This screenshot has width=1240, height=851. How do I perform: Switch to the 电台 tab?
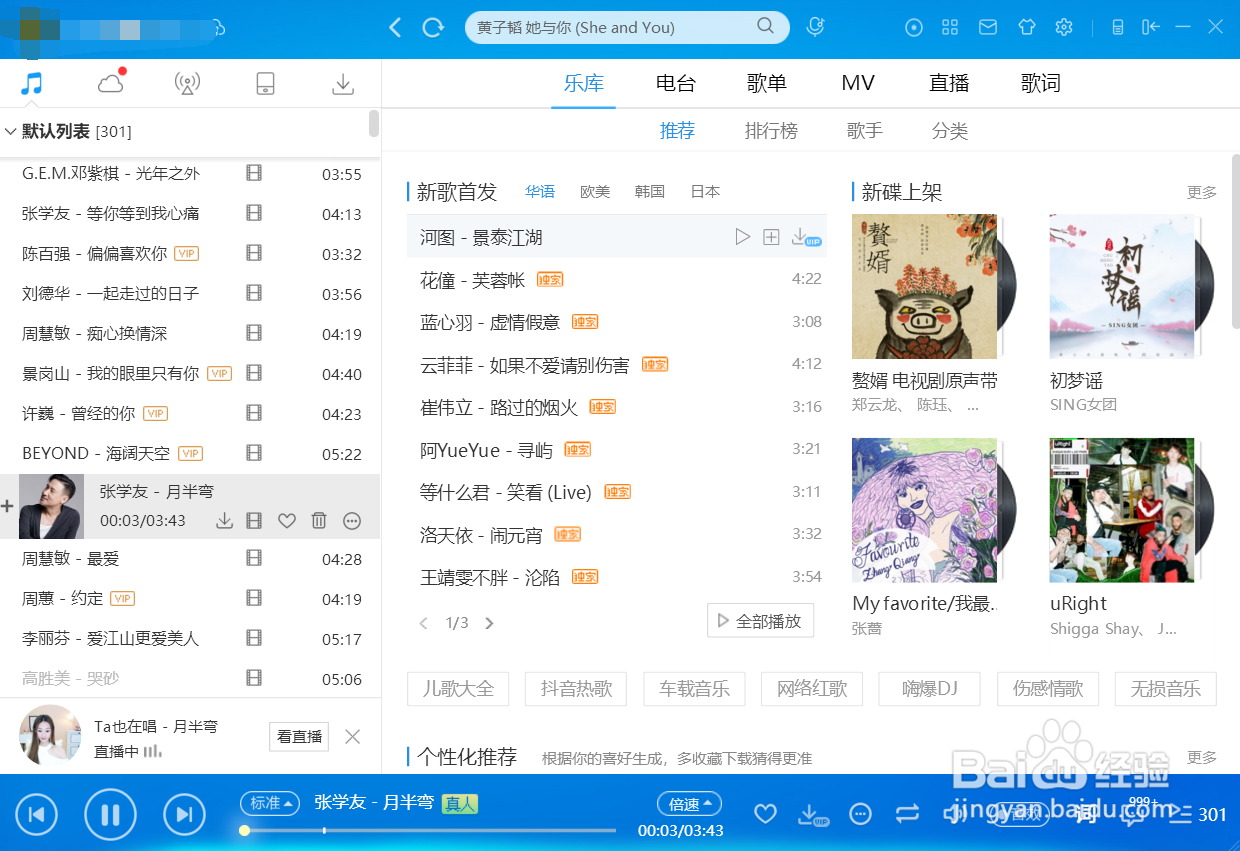tap(676, 83)
